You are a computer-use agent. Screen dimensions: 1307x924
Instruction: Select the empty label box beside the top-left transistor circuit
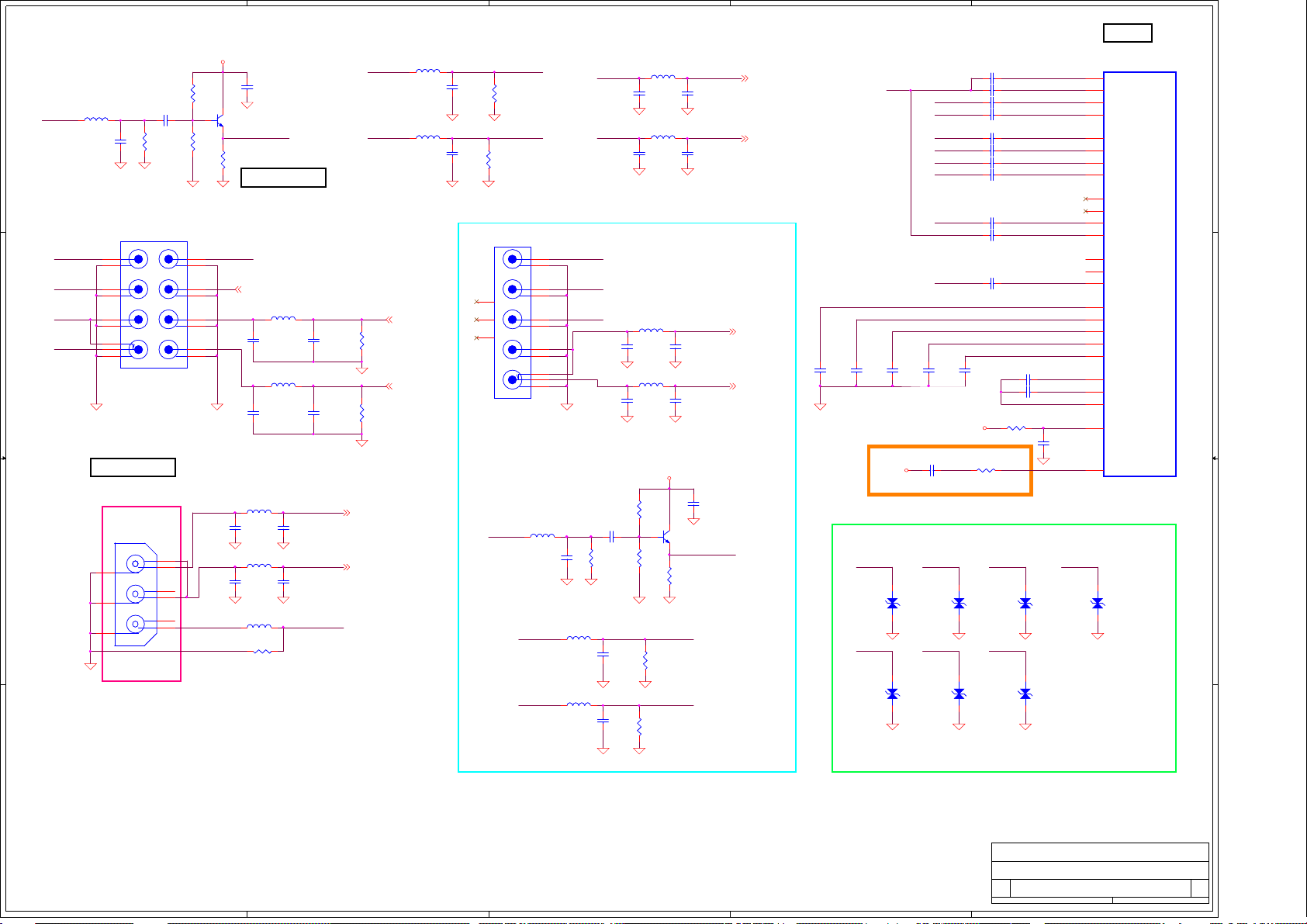pos(283,178)
